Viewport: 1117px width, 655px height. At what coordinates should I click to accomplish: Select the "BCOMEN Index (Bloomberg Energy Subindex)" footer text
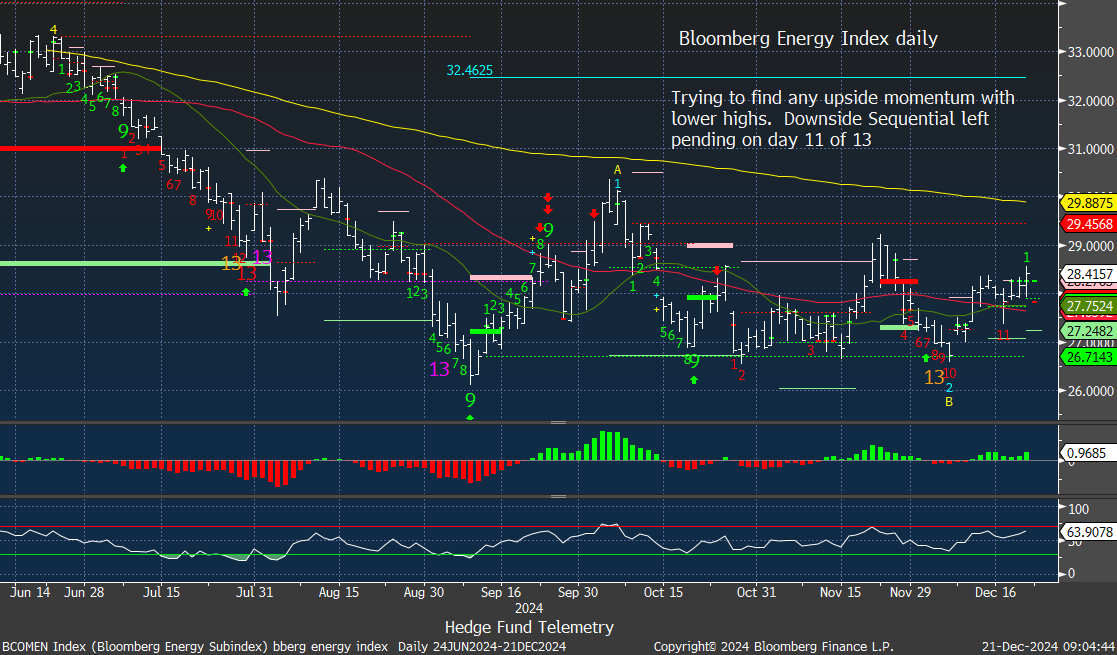(133, 646)
